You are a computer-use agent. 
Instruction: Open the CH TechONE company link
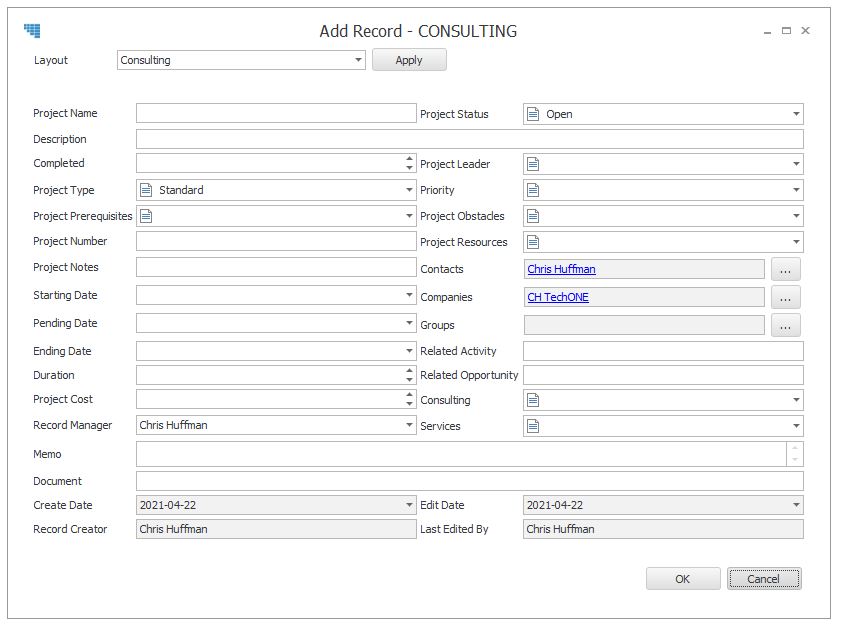tap(558, 297)
